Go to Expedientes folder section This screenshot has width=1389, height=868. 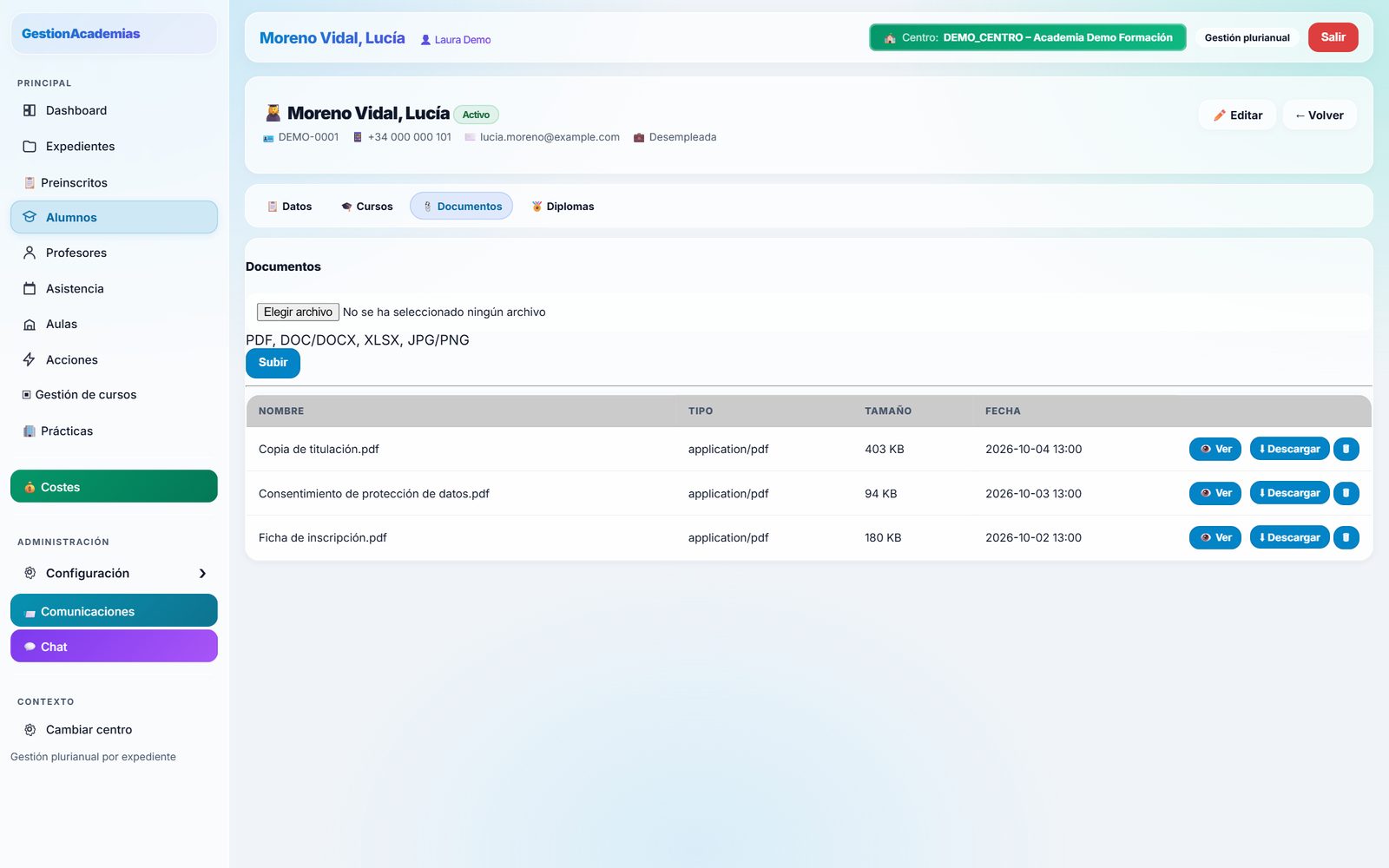pos(114,146)
